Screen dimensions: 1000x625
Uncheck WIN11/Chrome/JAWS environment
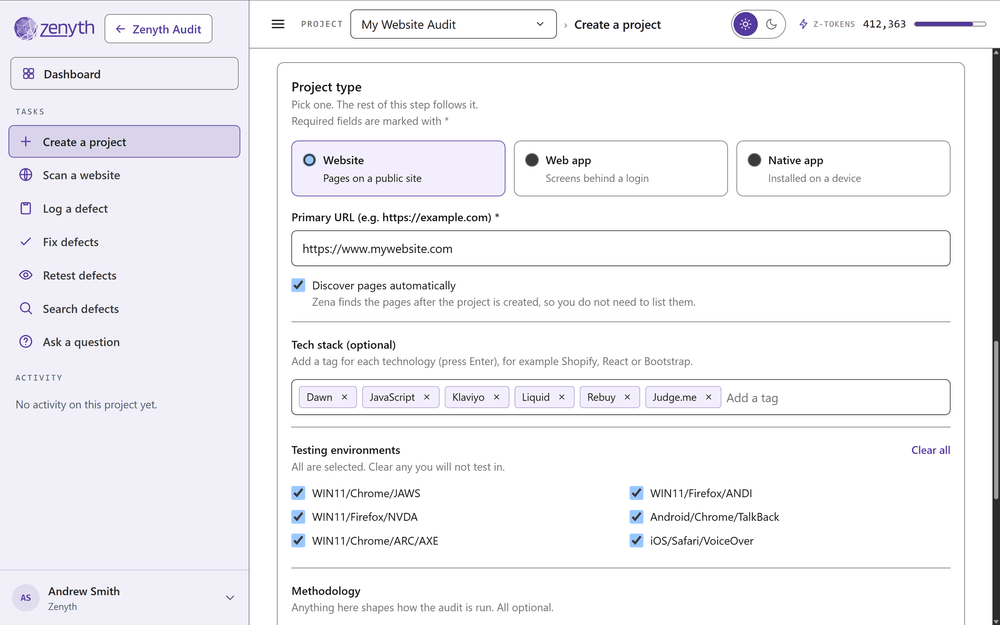click(x=298, y=493)
